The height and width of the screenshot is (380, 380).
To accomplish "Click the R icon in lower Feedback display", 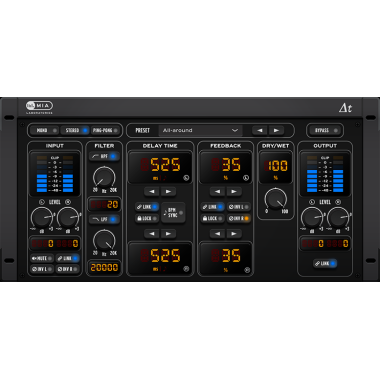I will coord(247,270).
